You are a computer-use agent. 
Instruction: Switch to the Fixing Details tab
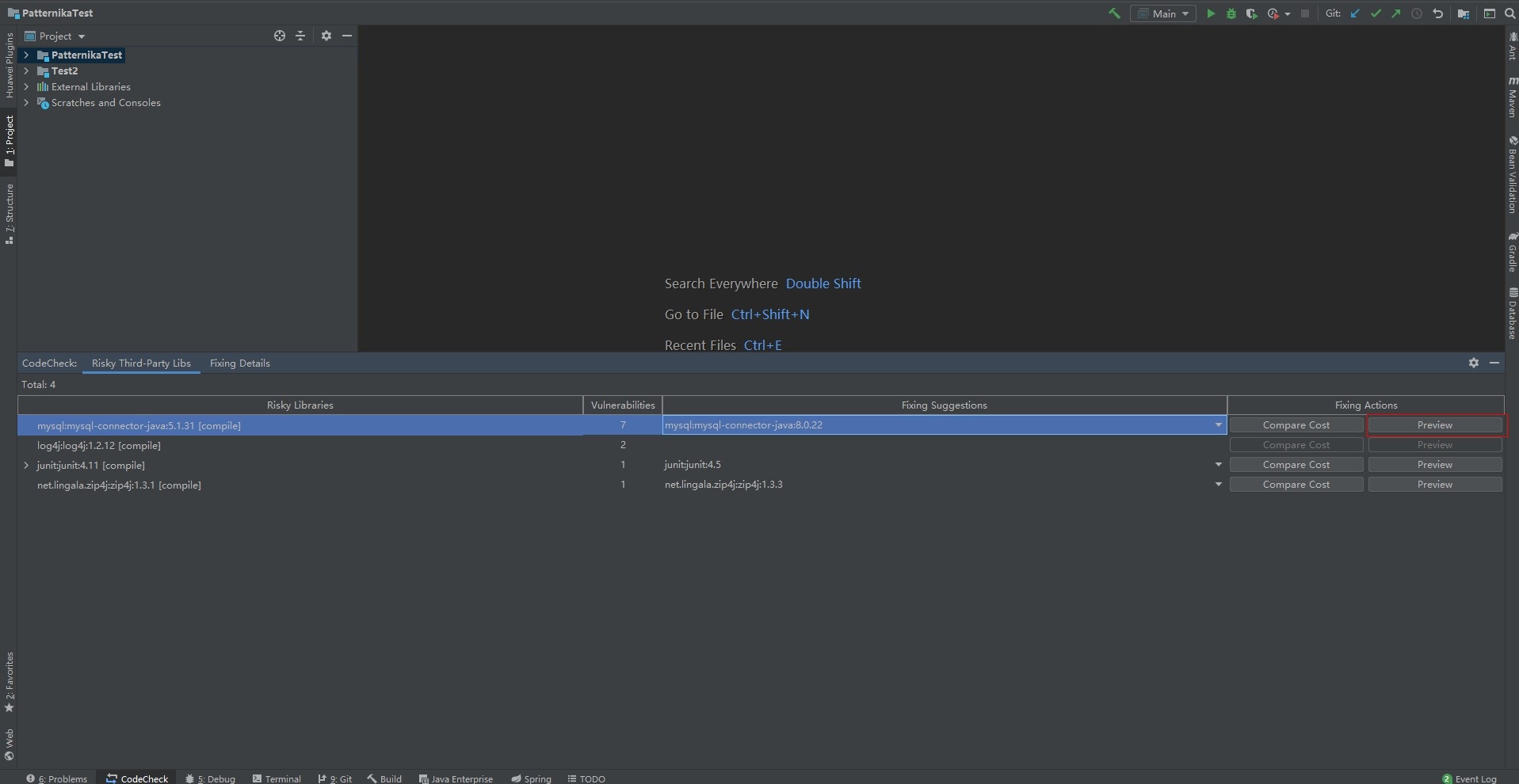(x=240, y=363)
